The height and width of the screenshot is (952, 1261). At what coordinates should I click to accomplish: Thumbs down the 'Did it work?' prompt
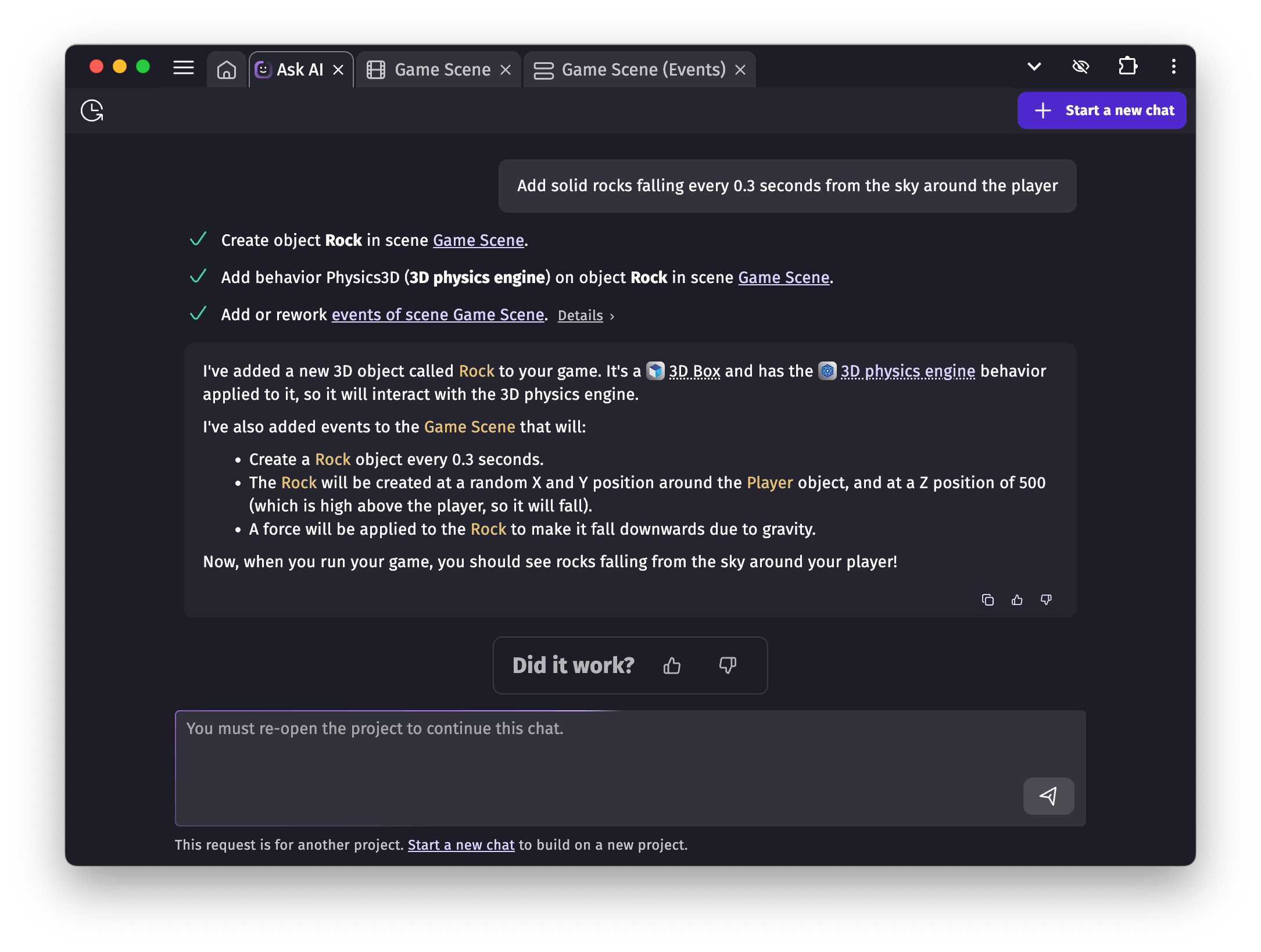point(728,665)
